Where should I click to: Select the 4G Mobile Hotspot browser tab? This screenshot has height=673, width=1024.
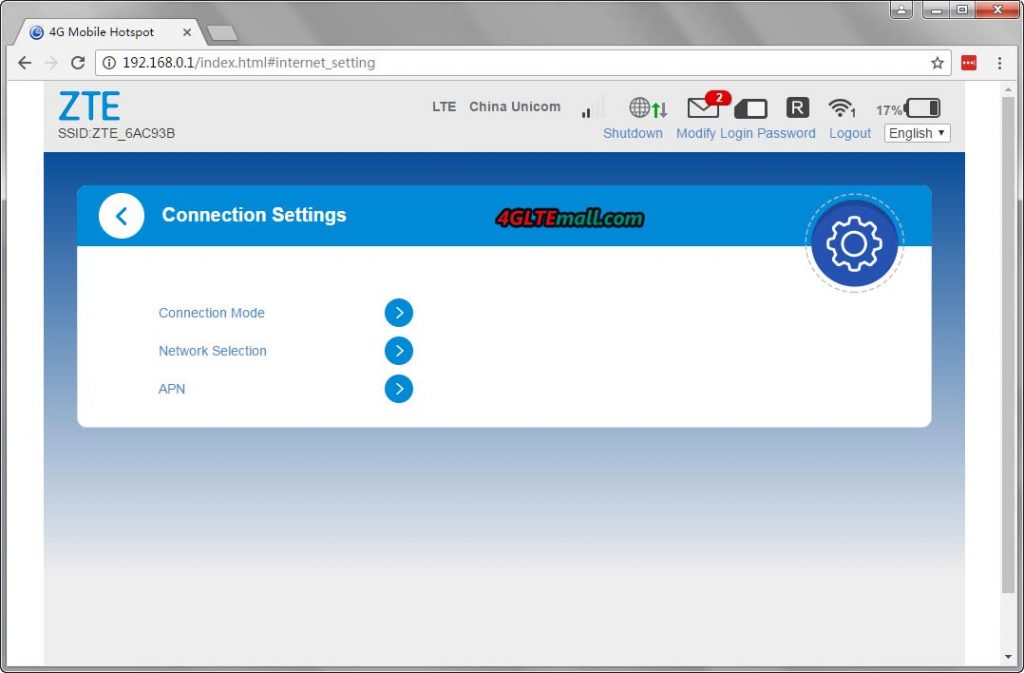click(100, 31)
